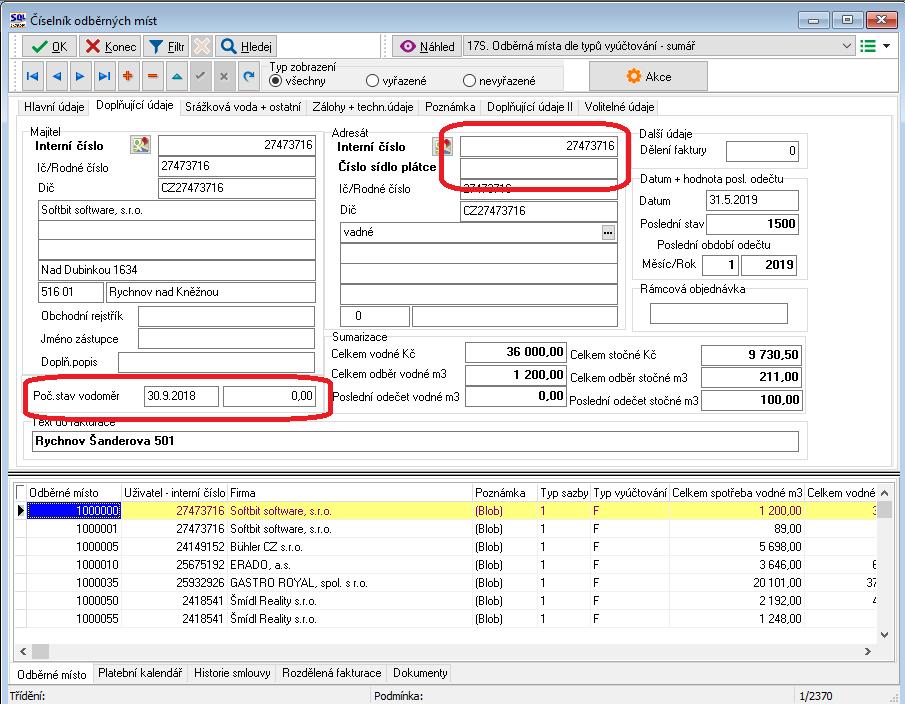The width and height of the screenshot is (905, 704).
Task: Open the Akce actions button
Action: click(648, 76)
